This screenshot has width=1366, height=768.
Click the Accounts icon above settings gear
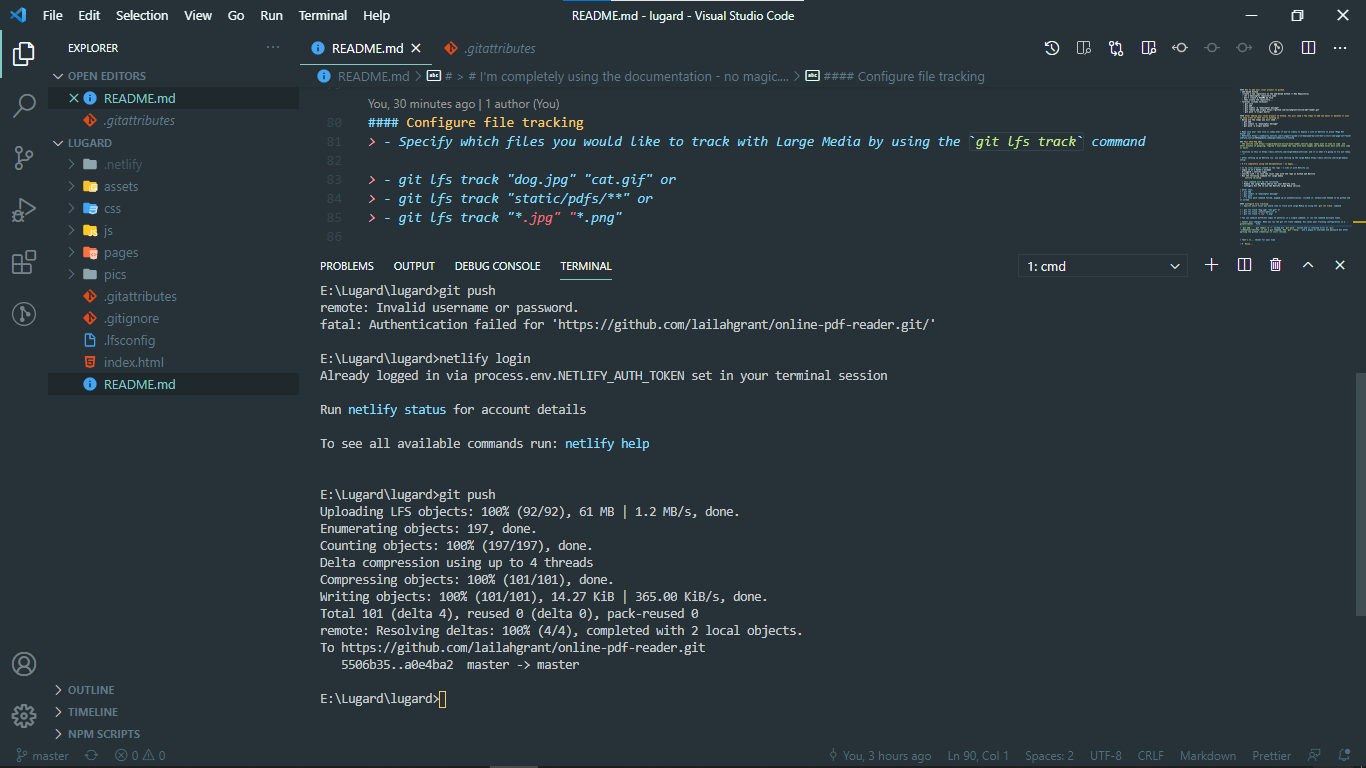point(24,663)
